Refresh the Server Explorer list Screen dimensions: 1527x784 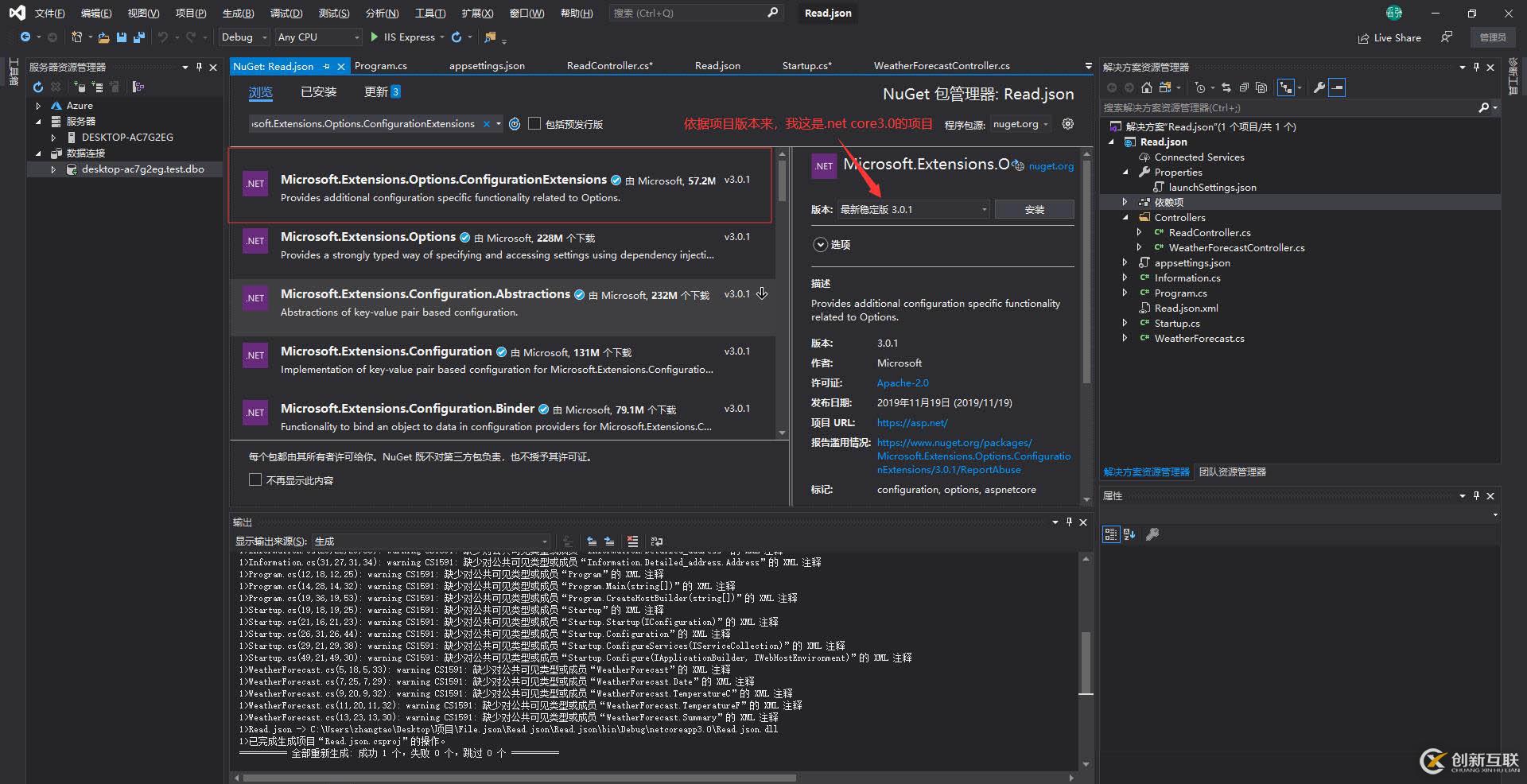tap(37, 87)
